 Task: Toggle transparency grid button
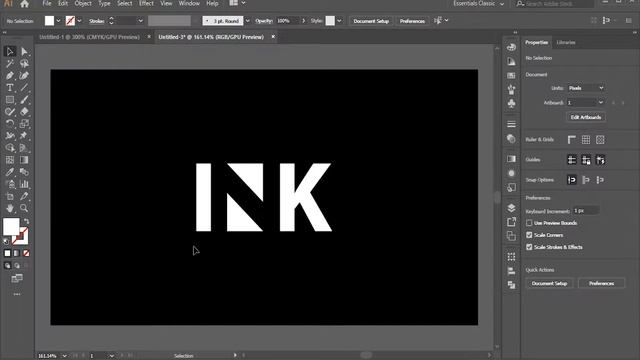(600, 140)
